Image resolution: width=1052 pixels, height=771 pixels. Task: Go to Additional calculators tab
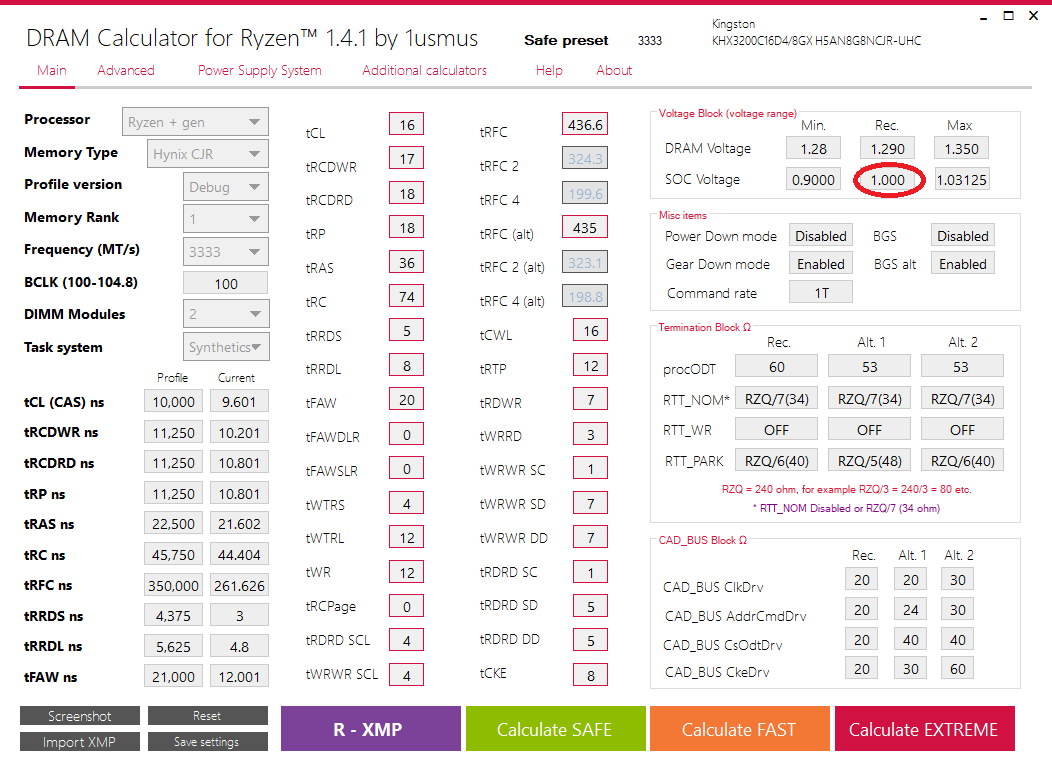pyautogui.click(x=424, y=70)
